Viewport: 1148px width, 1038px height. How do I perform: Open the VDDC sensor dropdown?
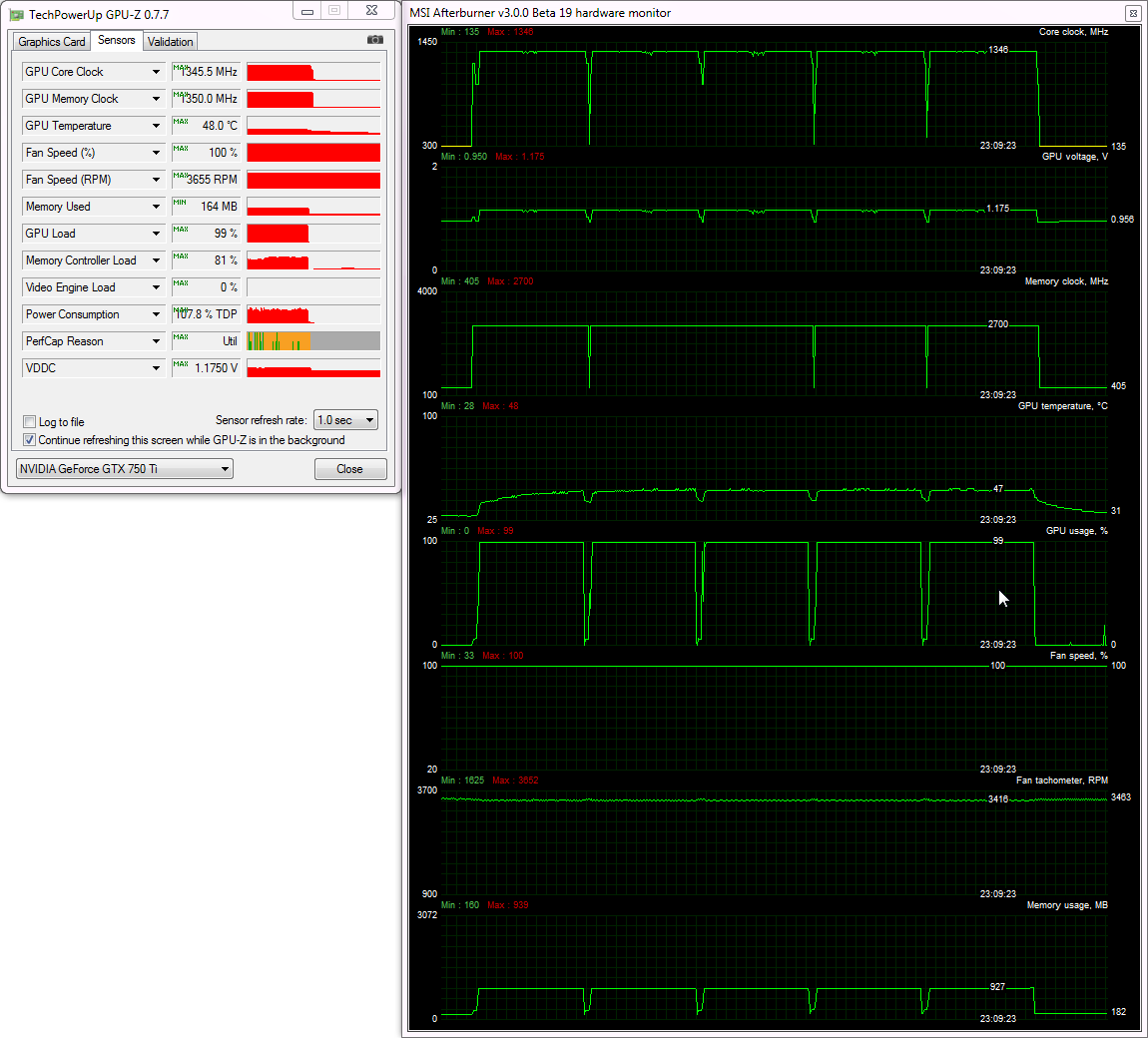tap(156, 368)
